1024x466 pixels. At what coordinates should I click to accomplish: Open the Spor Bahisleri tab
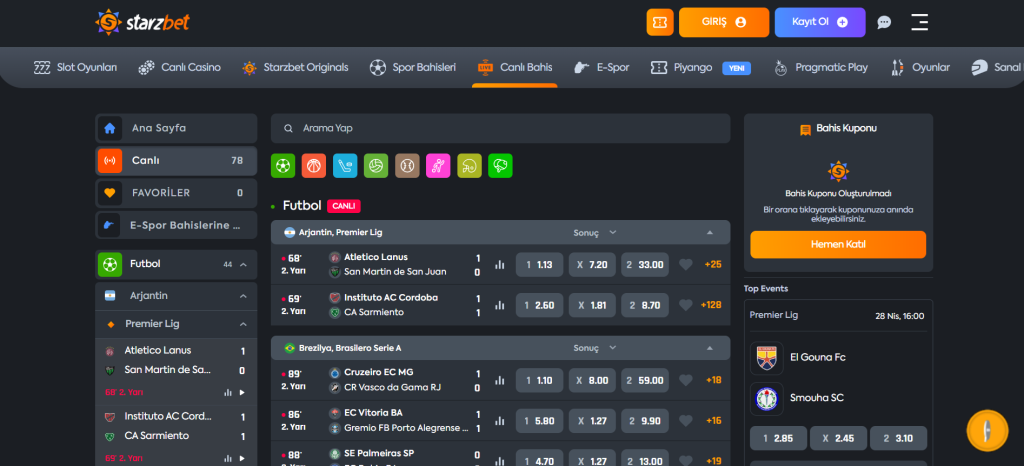[x=413, y=67]
